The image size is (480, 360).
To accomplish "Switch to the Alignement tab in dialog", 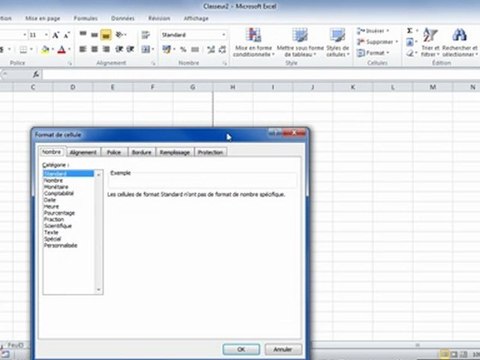I will click(83, 152).
